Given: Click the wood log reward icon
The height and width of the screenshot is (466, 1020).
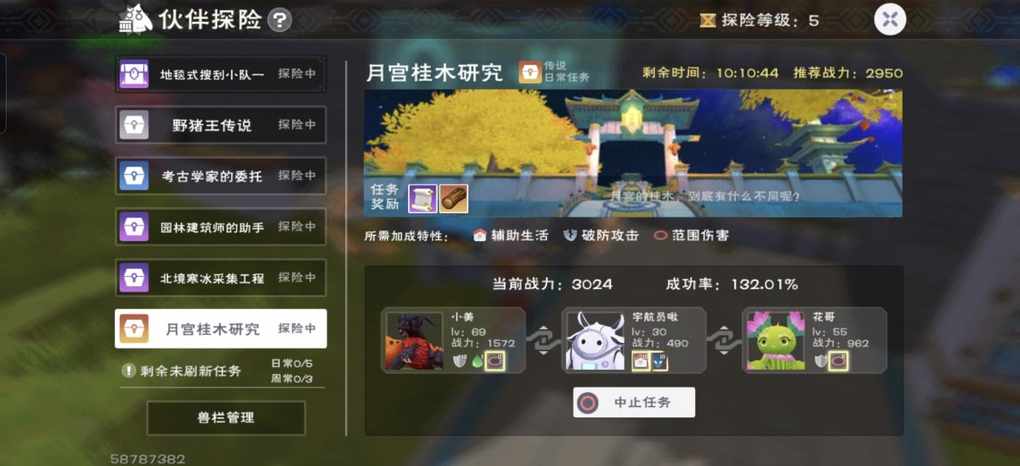Looking at the screenshot, I should pos(453,199).
